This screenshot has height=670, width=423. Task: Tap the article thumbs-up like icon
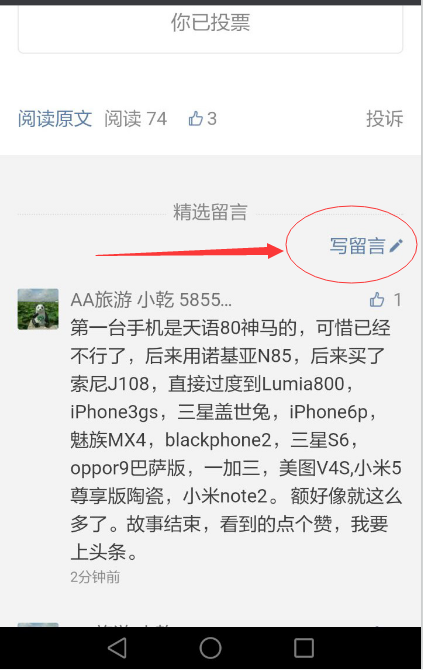[195, 118]
